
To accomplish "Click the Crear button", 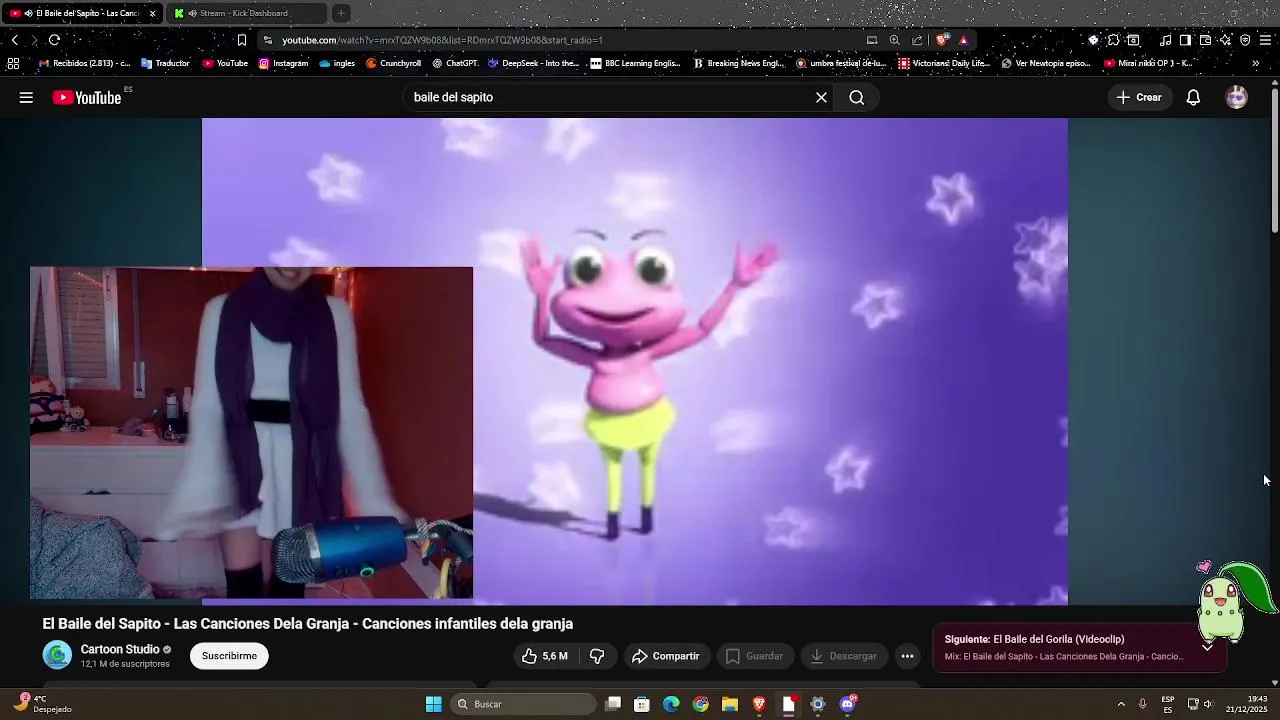I will coord(1139,97).
